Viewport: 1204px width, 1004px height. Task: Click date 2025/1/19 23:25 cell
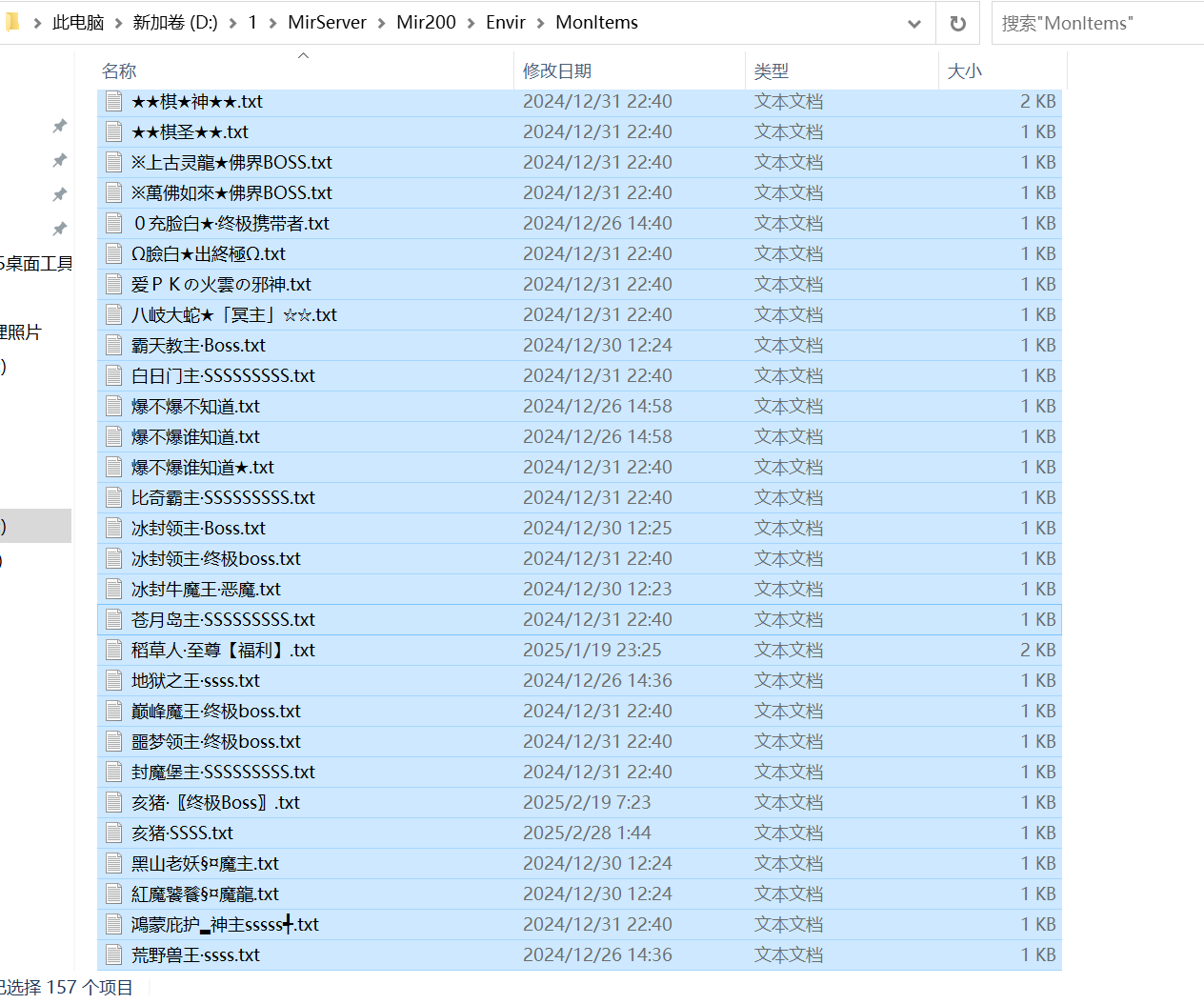tap(592, 650)
